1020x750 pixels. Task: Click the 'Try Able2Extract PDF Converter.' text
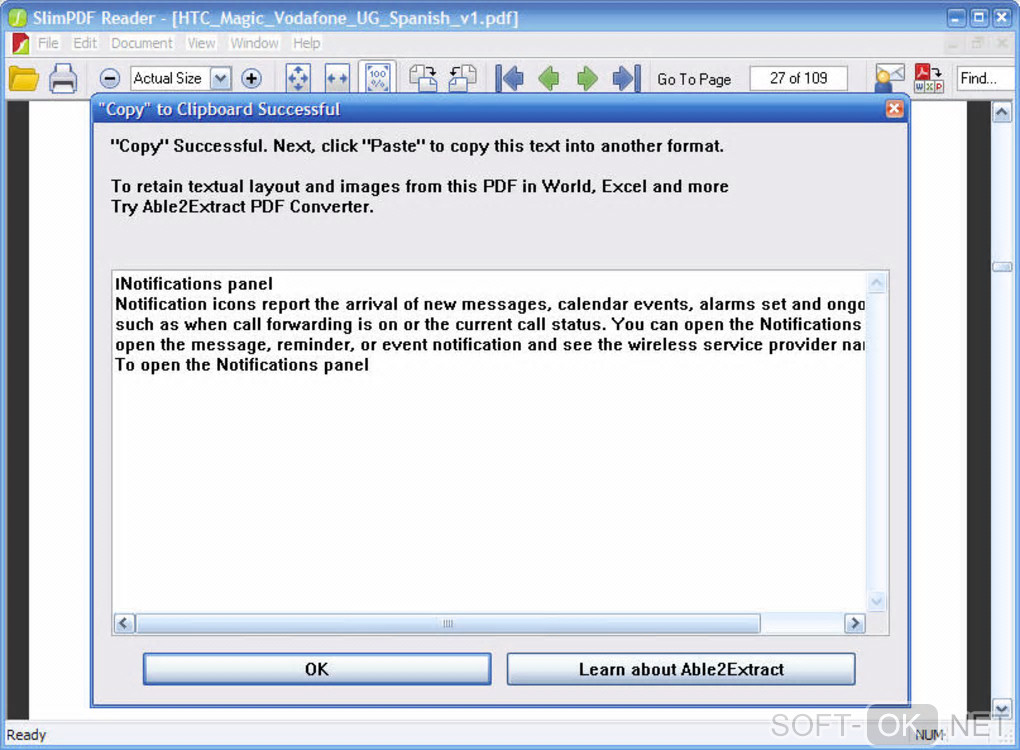coord(242,207)
